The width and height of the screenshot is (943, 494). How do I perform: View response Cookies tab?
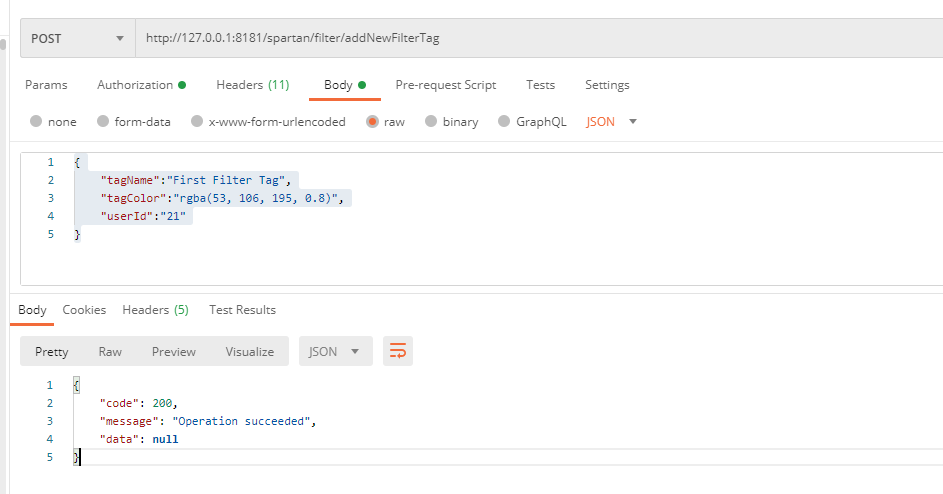point(84,310)
